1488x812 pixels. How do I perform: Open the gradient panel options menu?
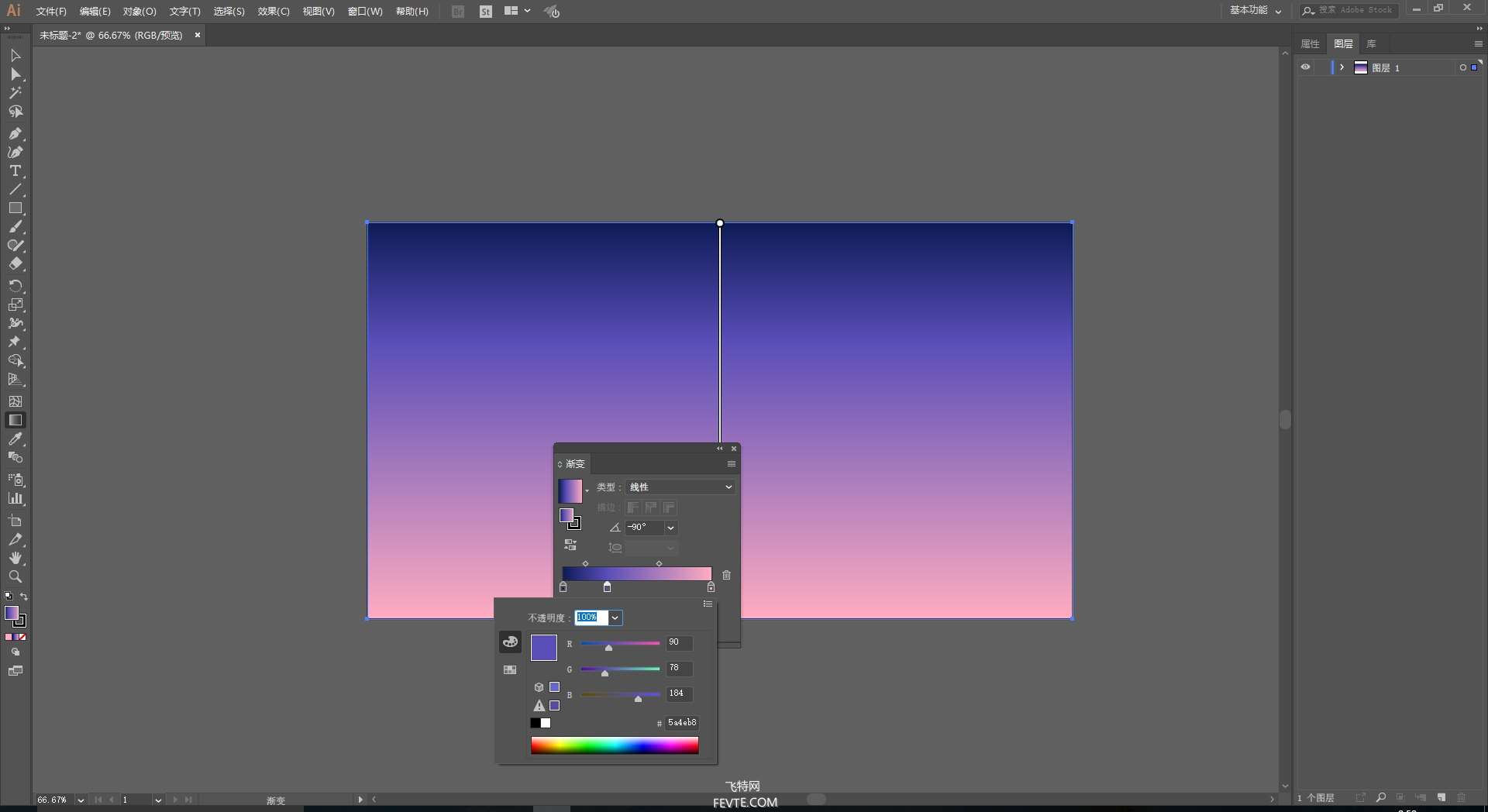731,463
